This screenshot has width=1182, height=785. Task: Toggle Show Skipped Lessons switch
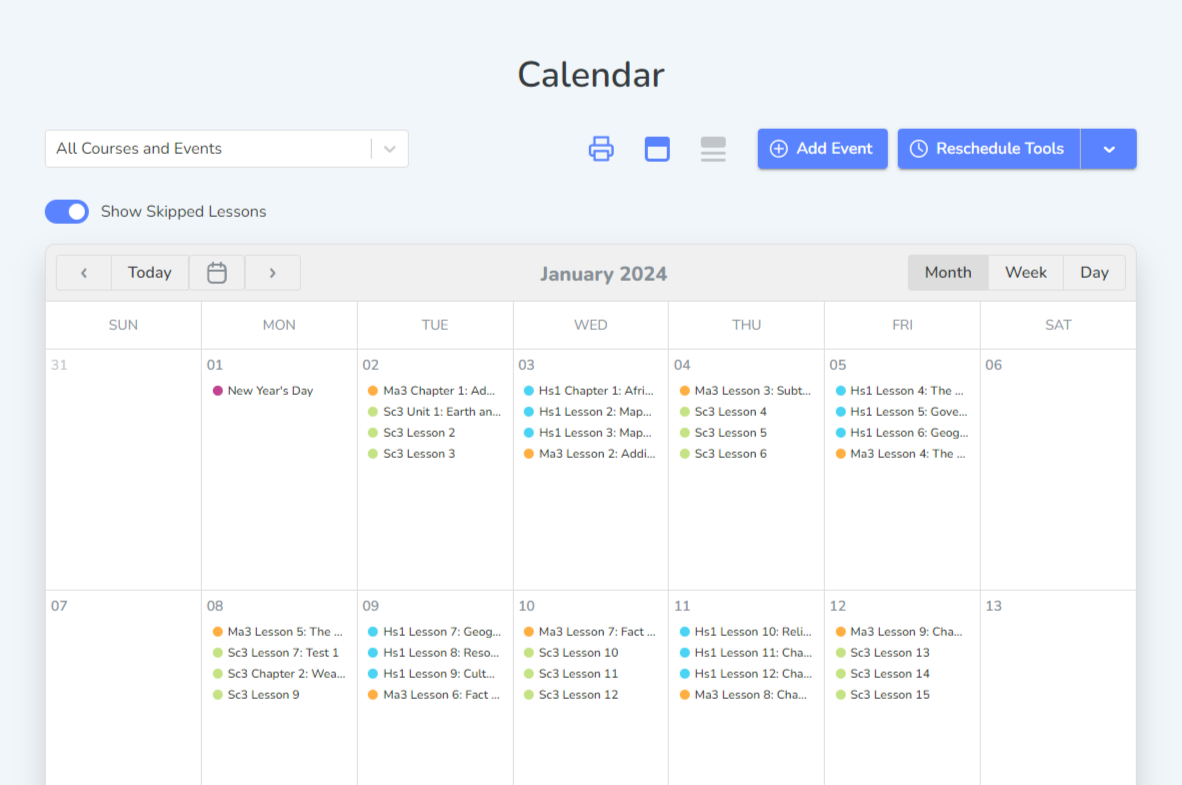[x=67, y=212]
